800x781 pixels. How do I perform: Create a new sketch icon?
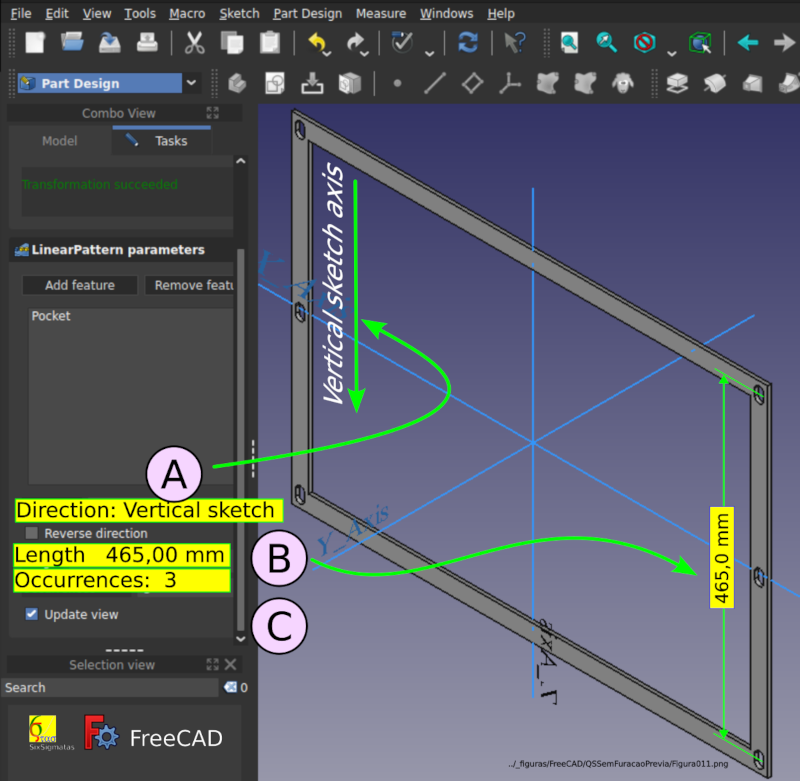(x=274, y=83)
